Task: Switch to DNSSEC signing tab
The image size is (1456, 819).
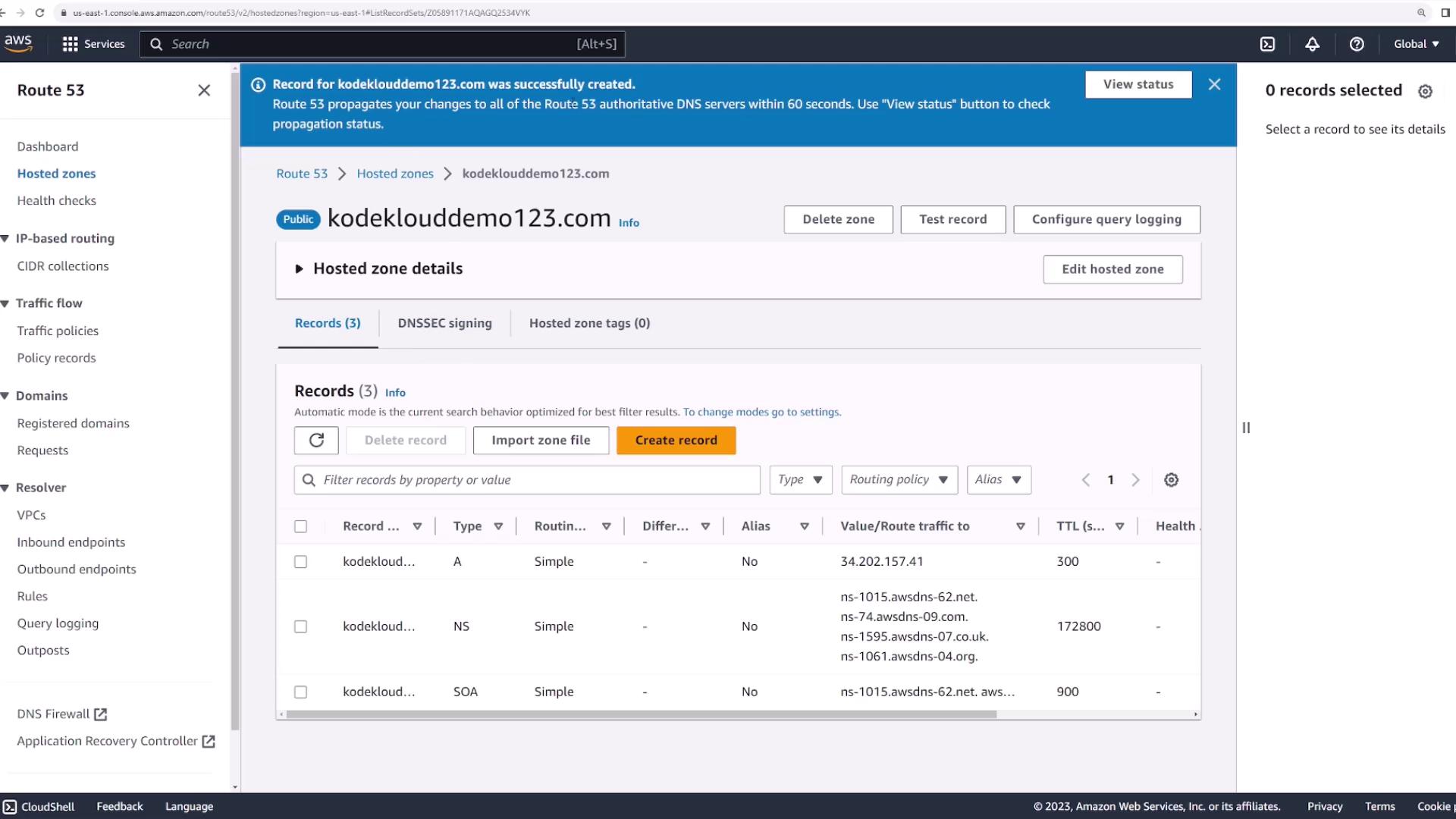Action: point(444,323)
